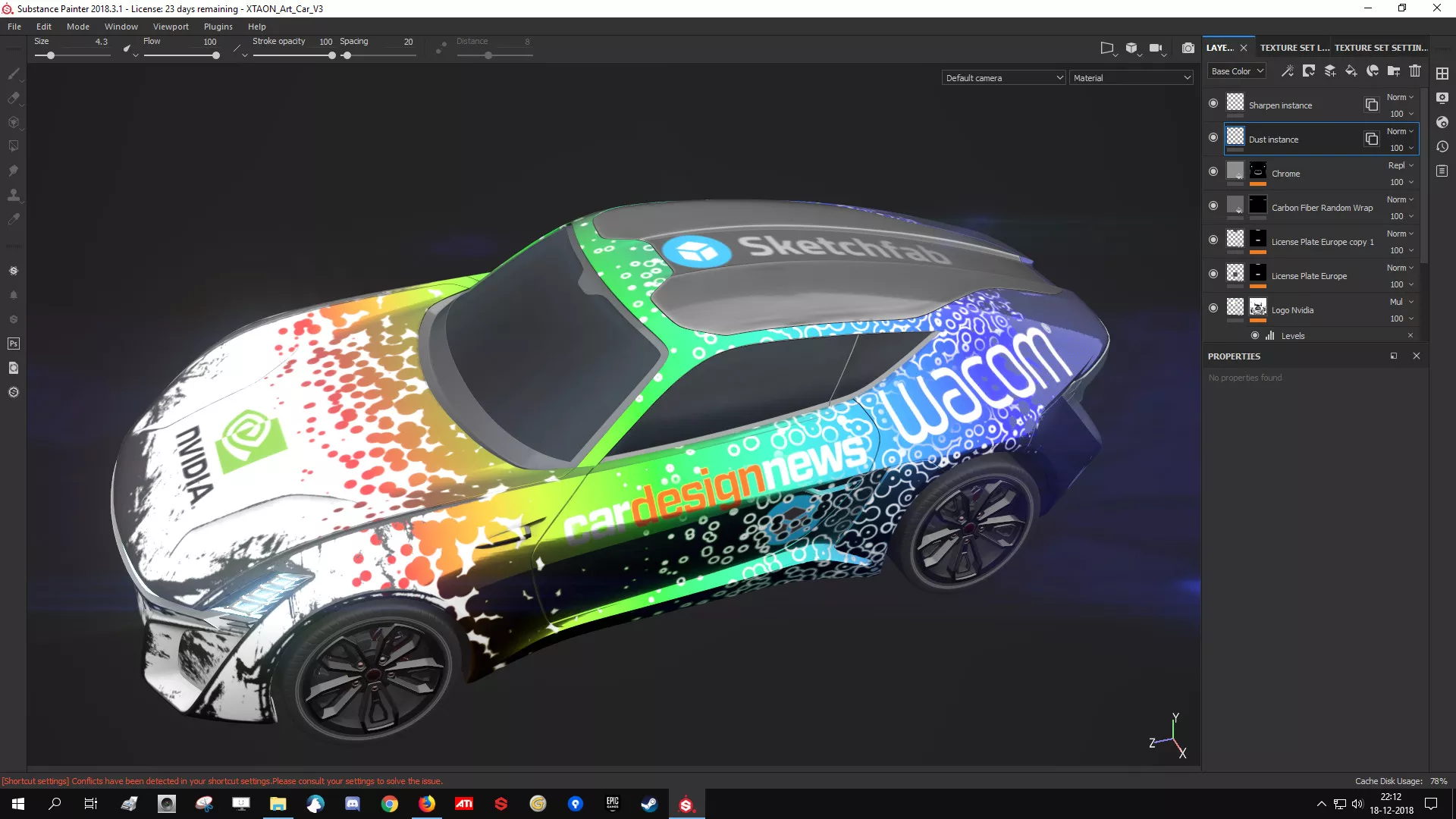
Task: Click the add effect magic wand icon
Action: pyautogui.click(x=1287, y=71)
